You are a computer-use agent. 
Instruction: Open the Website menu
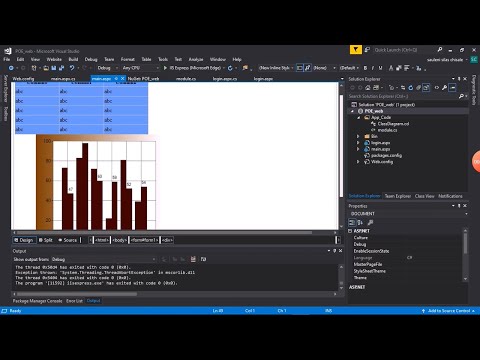click(54, 59)
